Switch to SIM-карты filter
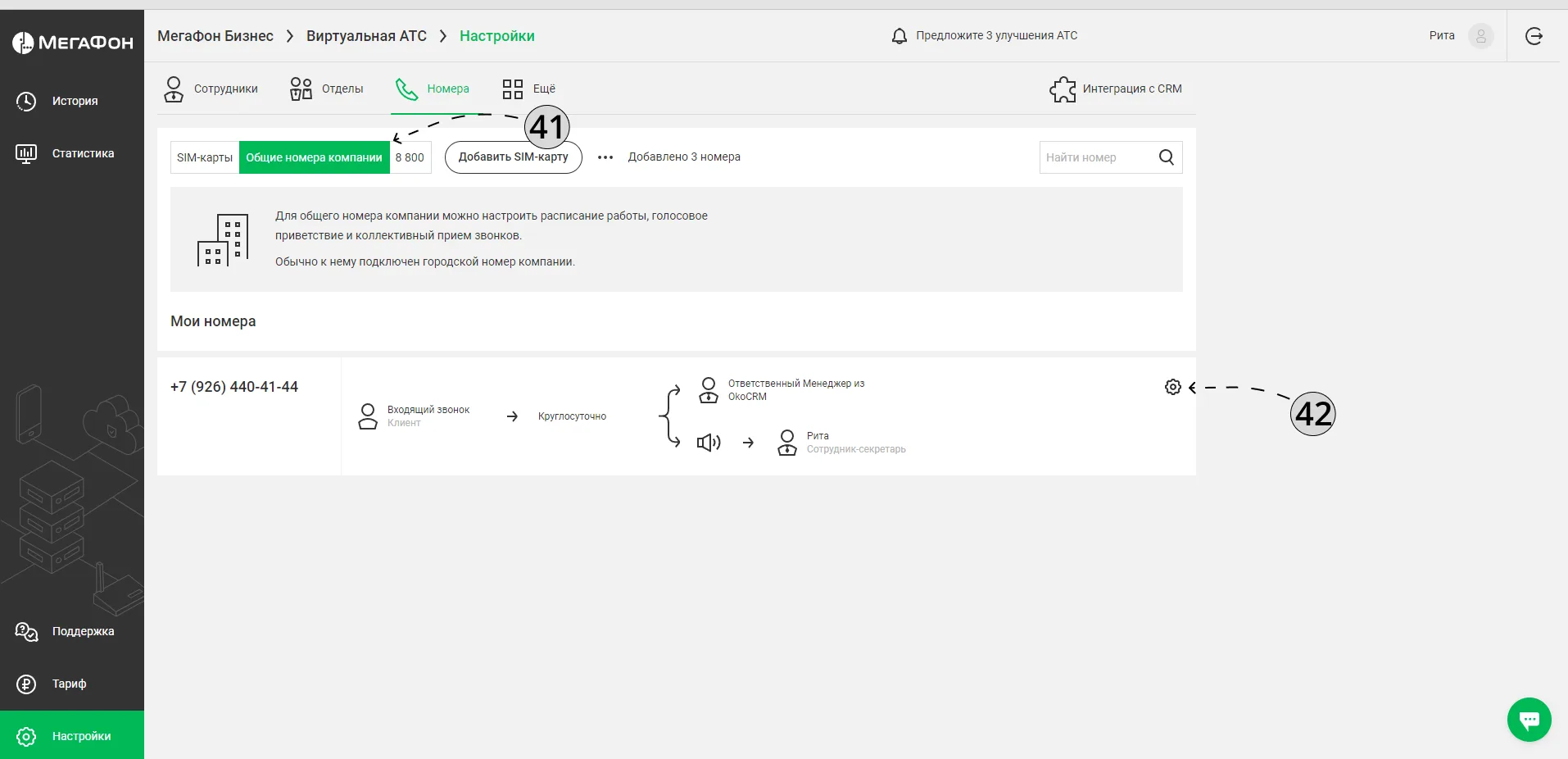Image resolution: width=1568 pixels, height=759 pixels. 205,157
